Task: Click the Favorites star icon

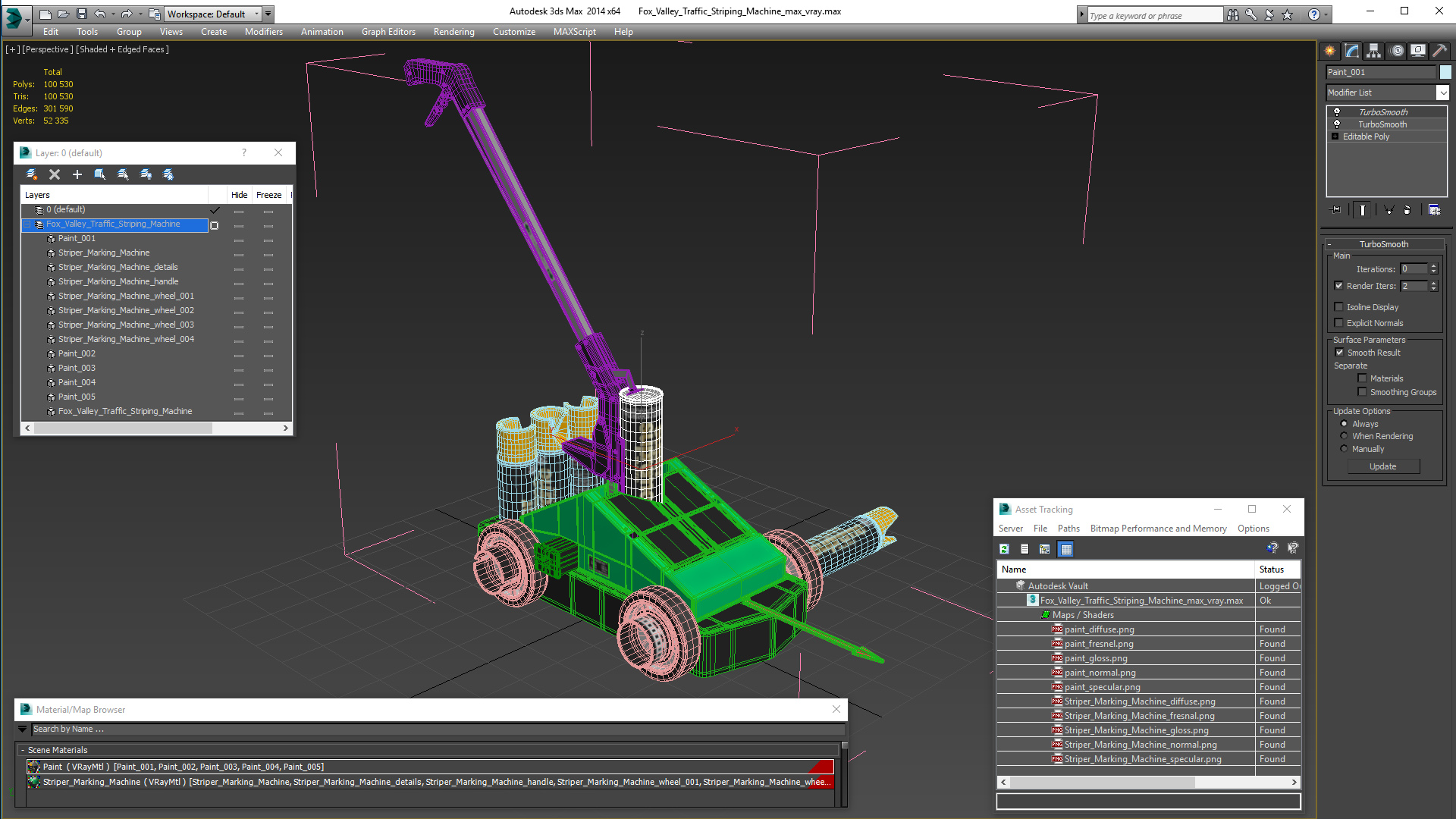Action: [x=1288, y=14]
